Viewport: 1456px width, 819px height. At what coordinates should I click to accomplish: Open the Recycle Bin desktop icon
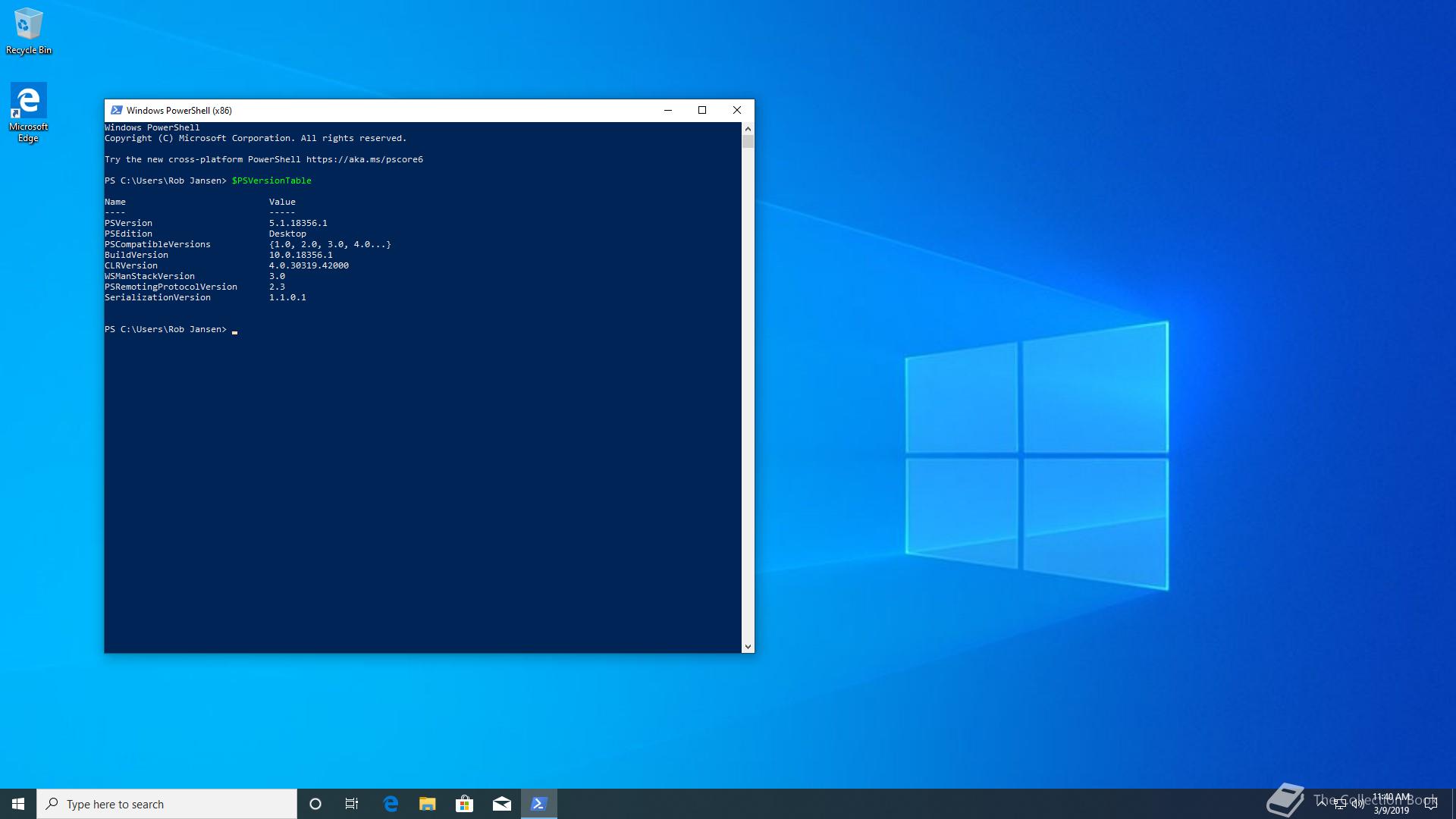29,31
